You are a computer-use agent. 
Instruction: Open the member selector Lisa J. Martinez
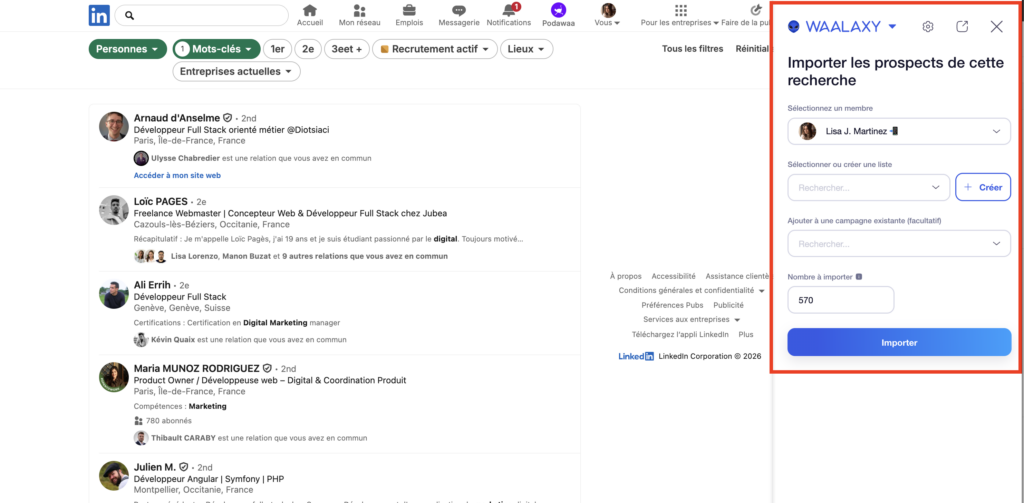coord(899,131)
